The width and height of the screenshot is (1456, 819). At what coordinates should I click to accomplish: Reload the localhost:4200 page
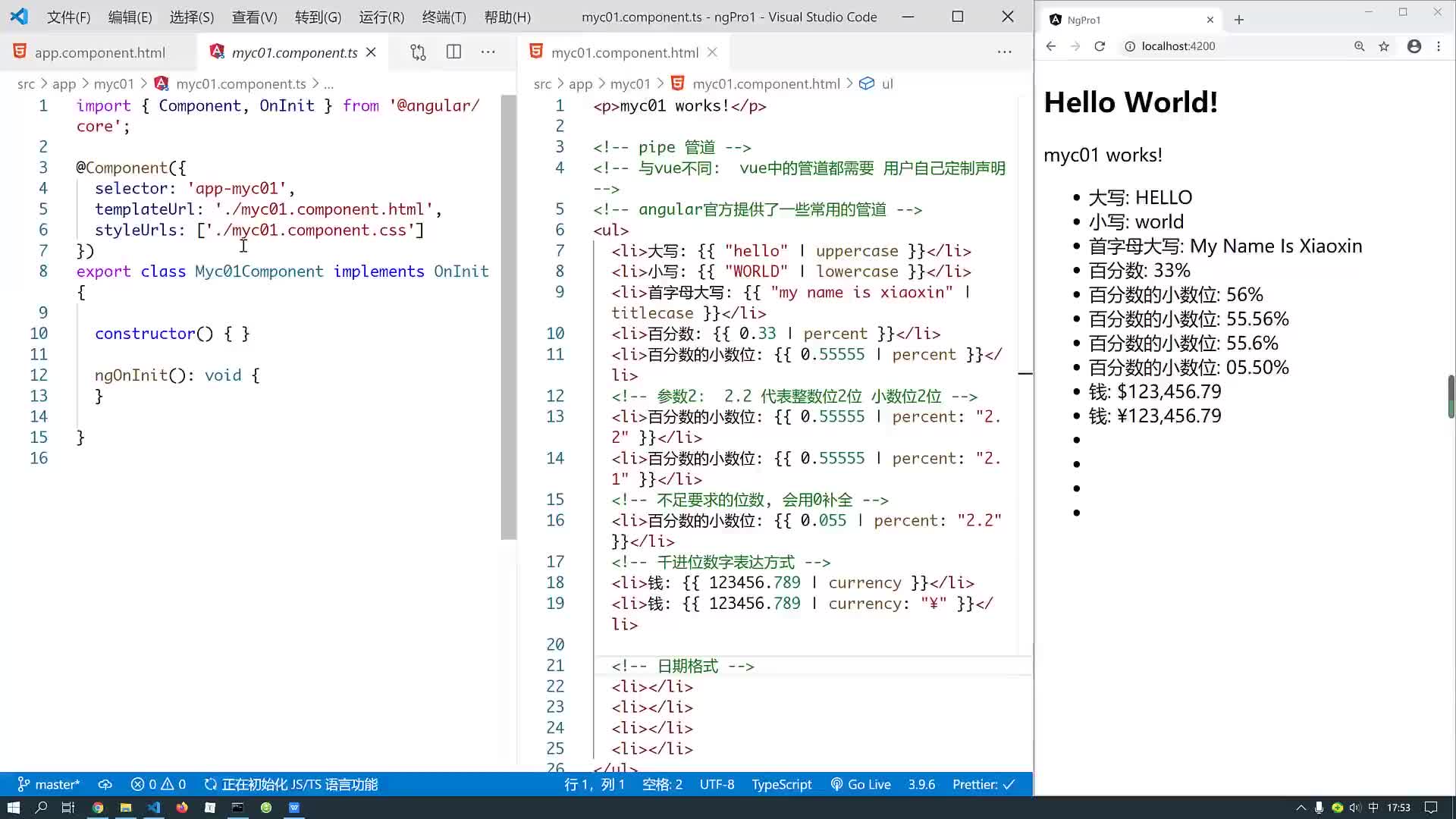pyautogui.click(x=1100, y=46)
